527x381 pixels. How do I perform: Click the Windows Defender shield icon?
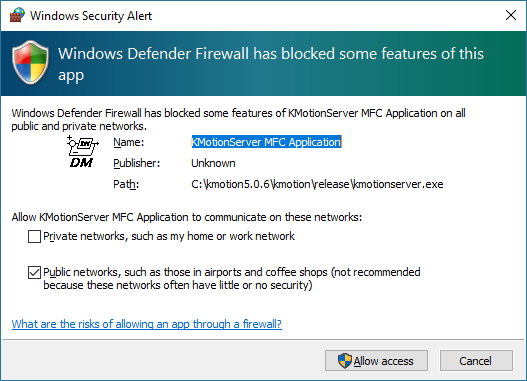point(31,63)
